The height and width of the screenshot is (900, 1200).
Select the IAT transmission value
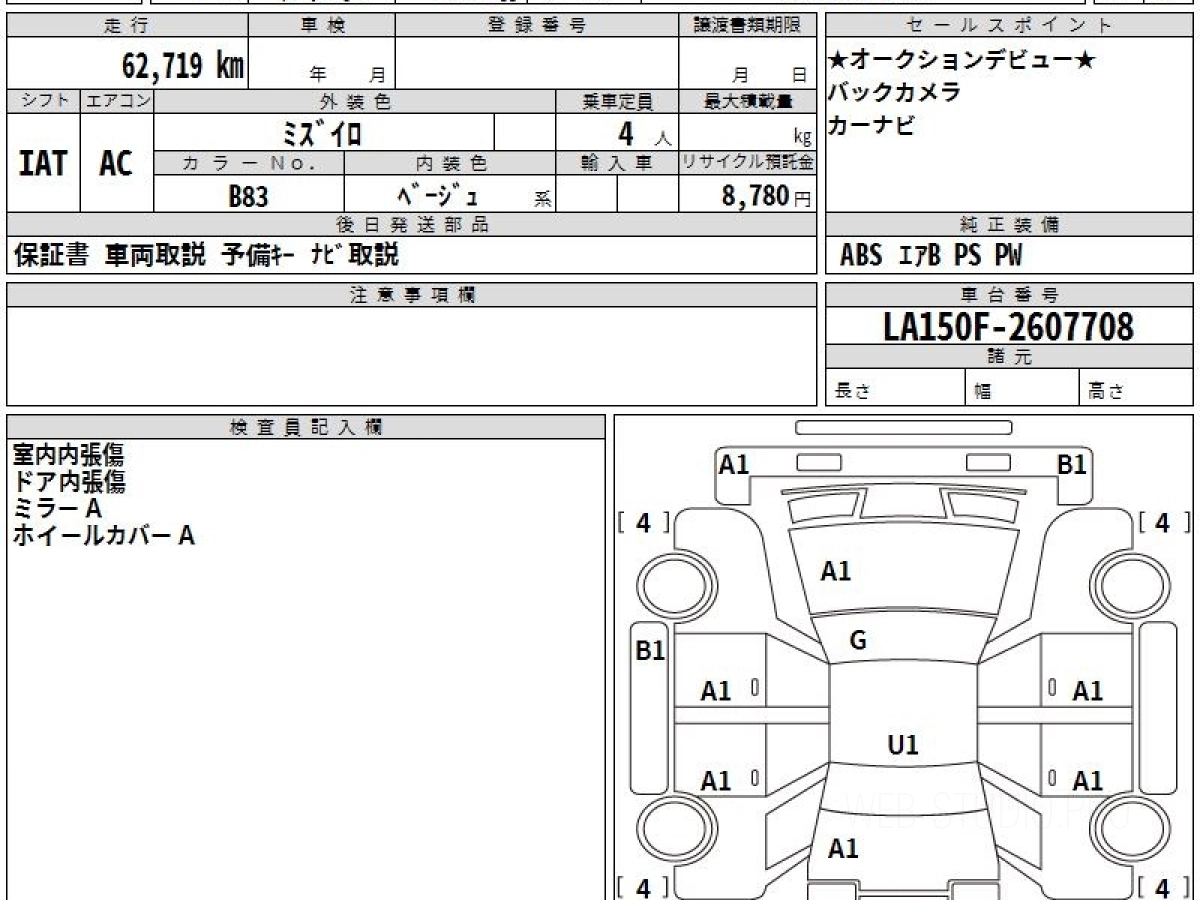(43, 163)
